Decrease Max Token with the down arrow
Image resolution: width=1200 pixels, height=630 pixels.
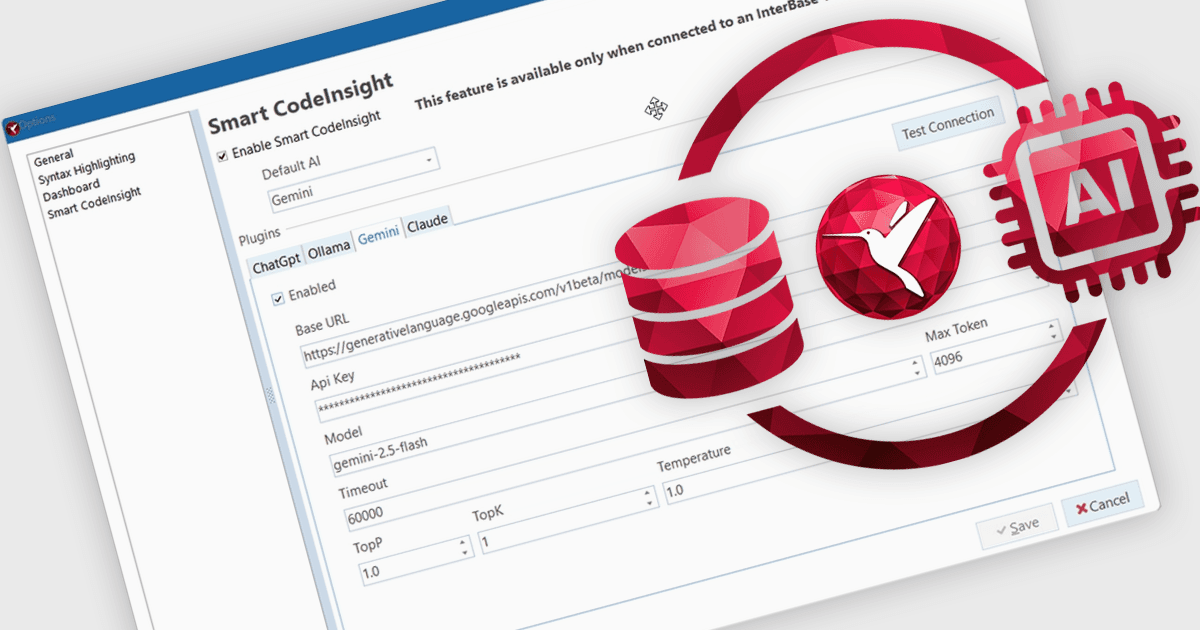pos(1053,339)
